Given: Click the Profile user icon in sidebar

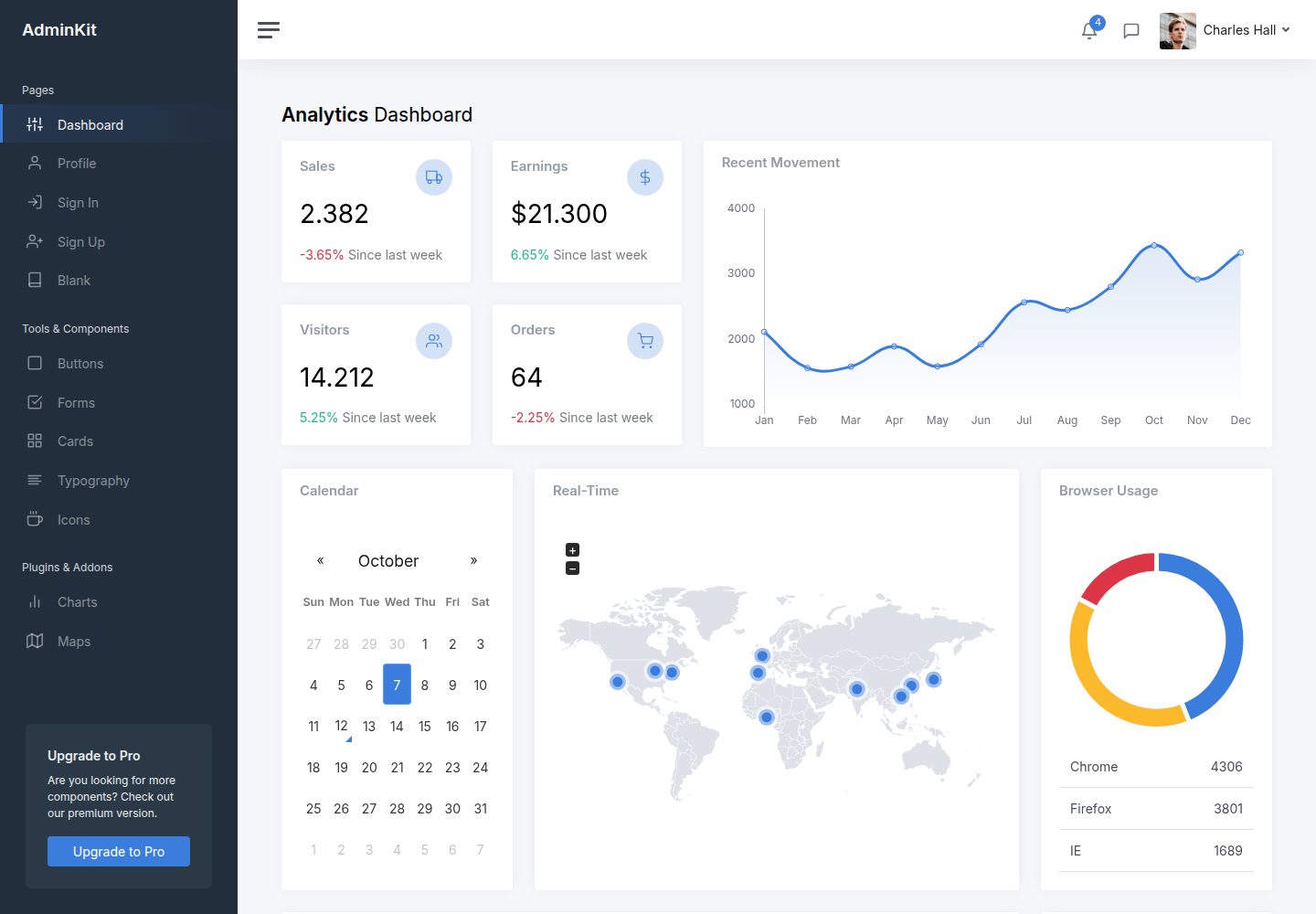Looking at the screenshot, I should click(35, 163).
